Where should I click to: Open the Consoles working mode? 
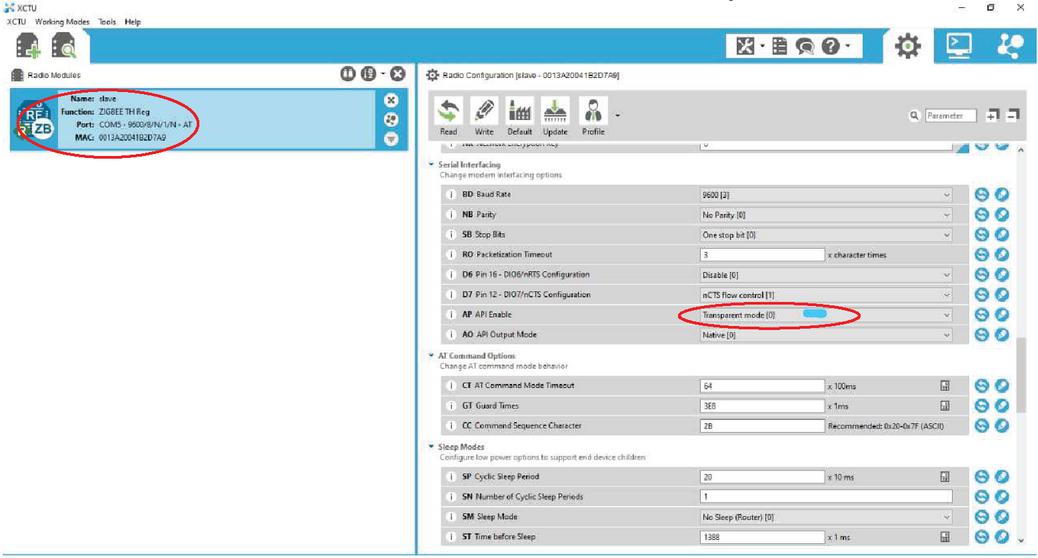point(959,46)
